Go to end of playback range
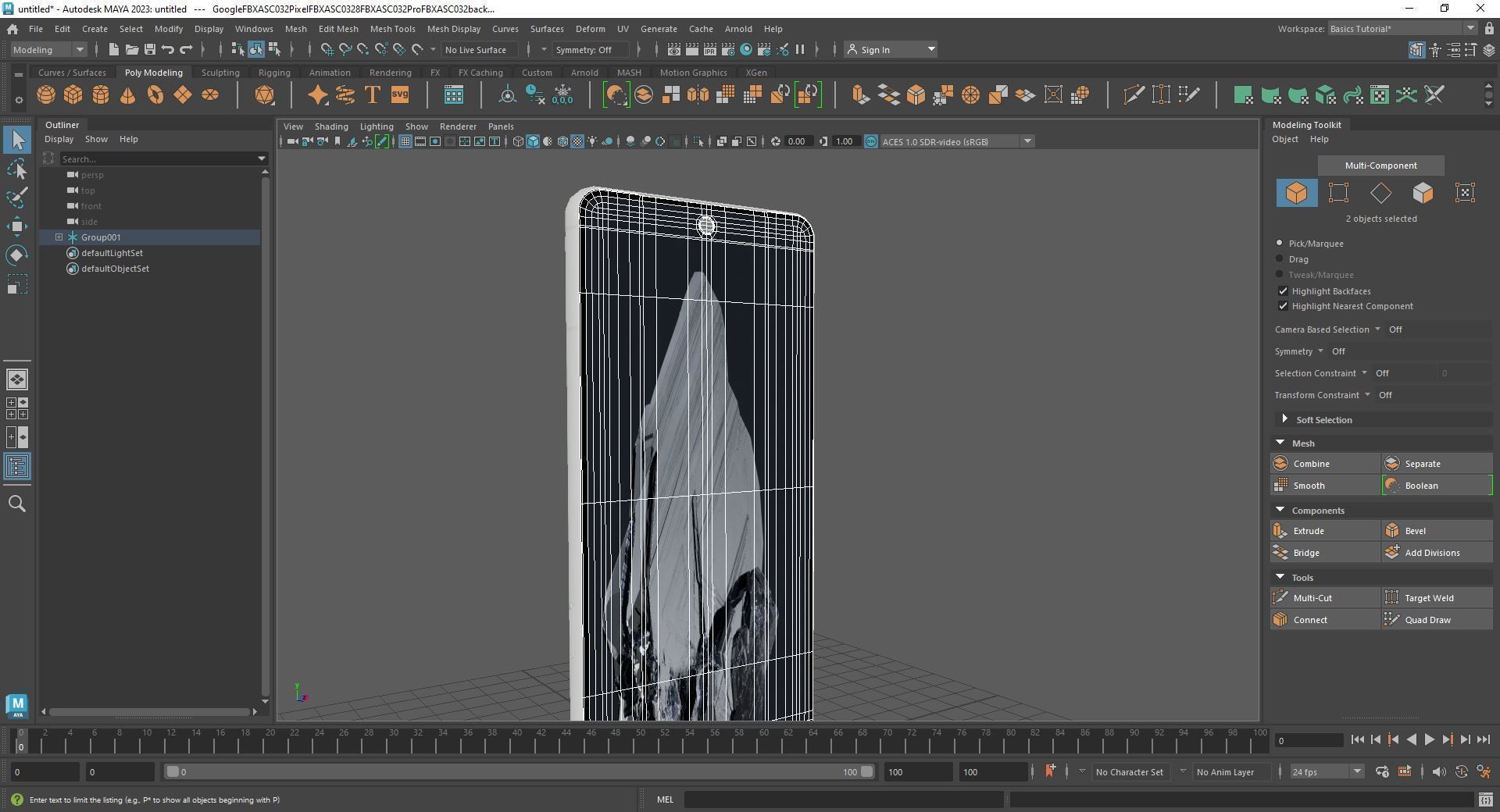Screen dimensions: 1500x812 1484,739
